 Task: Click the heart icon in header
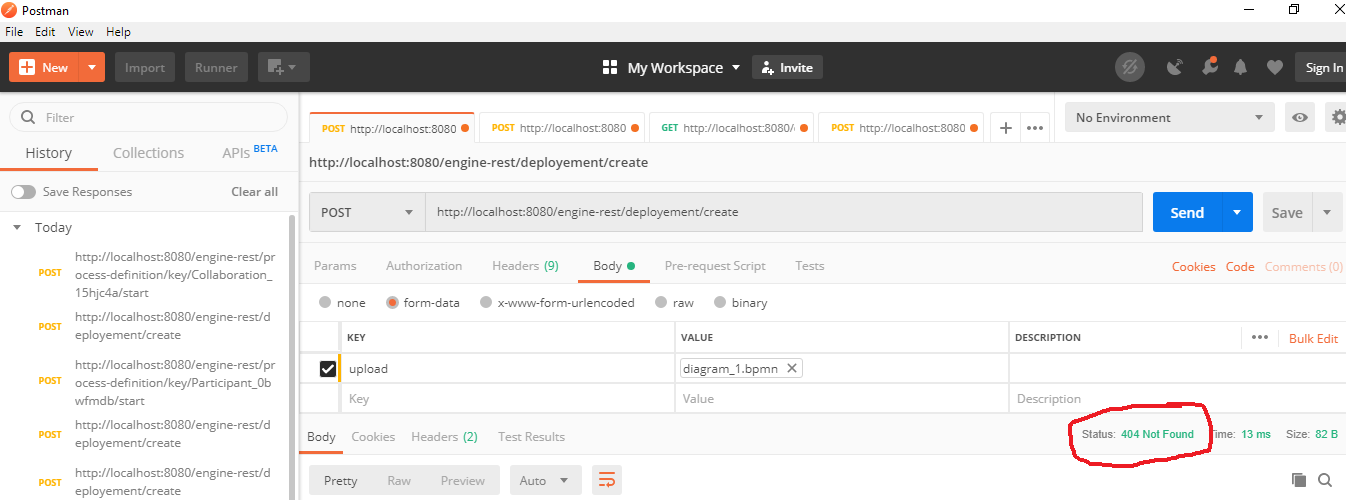[1274, 67]
